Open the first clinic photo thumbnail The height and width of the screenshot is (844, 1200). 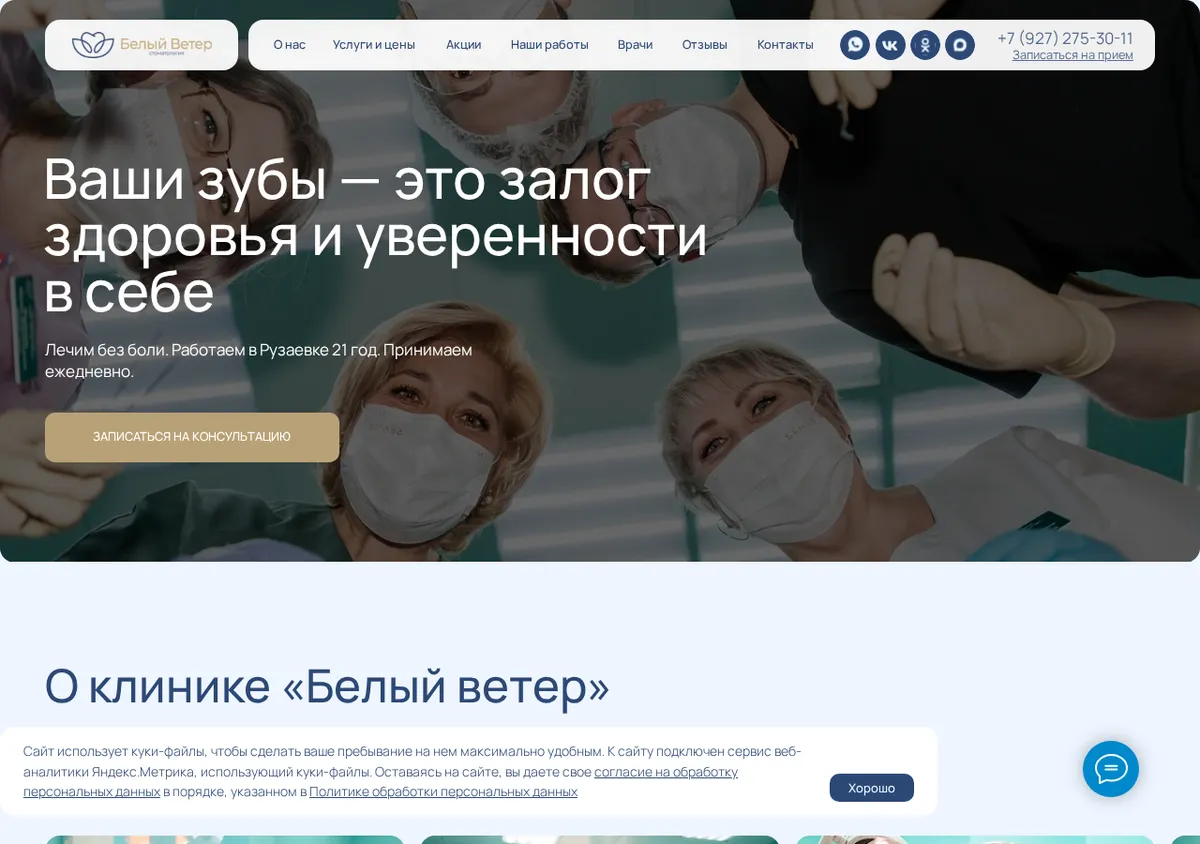click(225, 840)
